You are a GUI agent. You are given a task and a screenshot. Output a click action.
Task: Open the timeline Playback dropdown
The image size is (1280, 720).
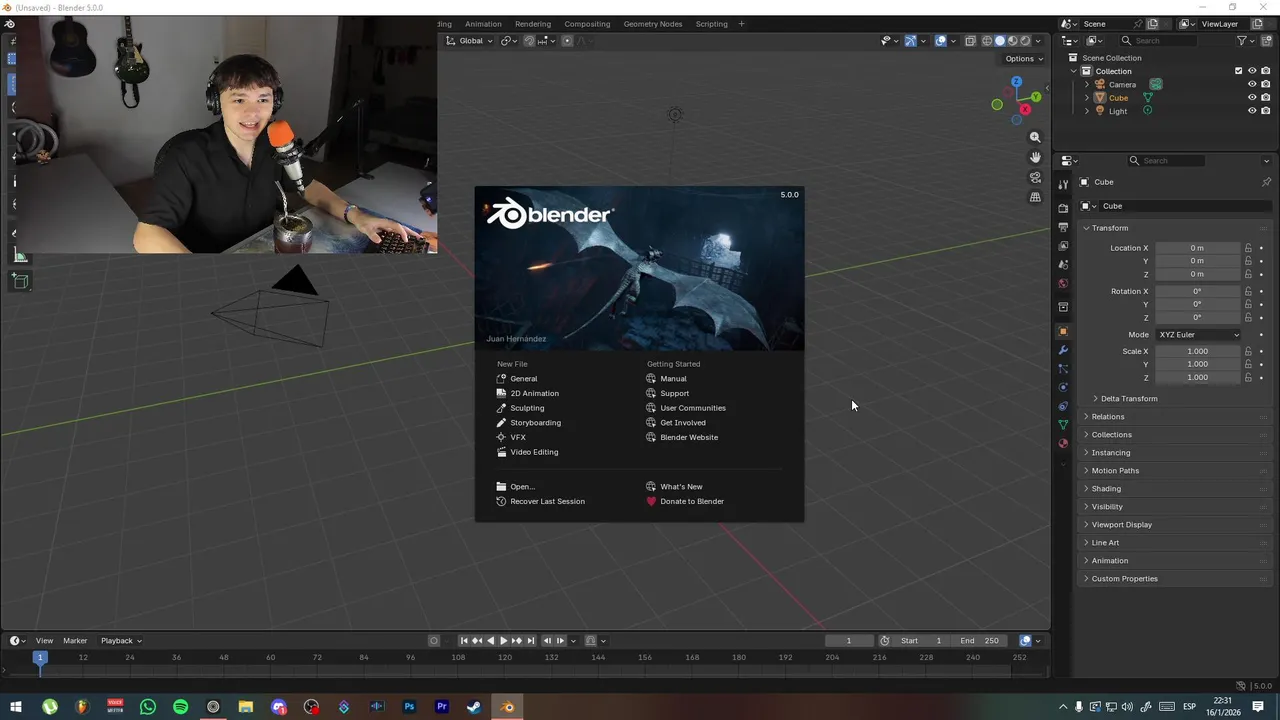[x=121, y=641]
